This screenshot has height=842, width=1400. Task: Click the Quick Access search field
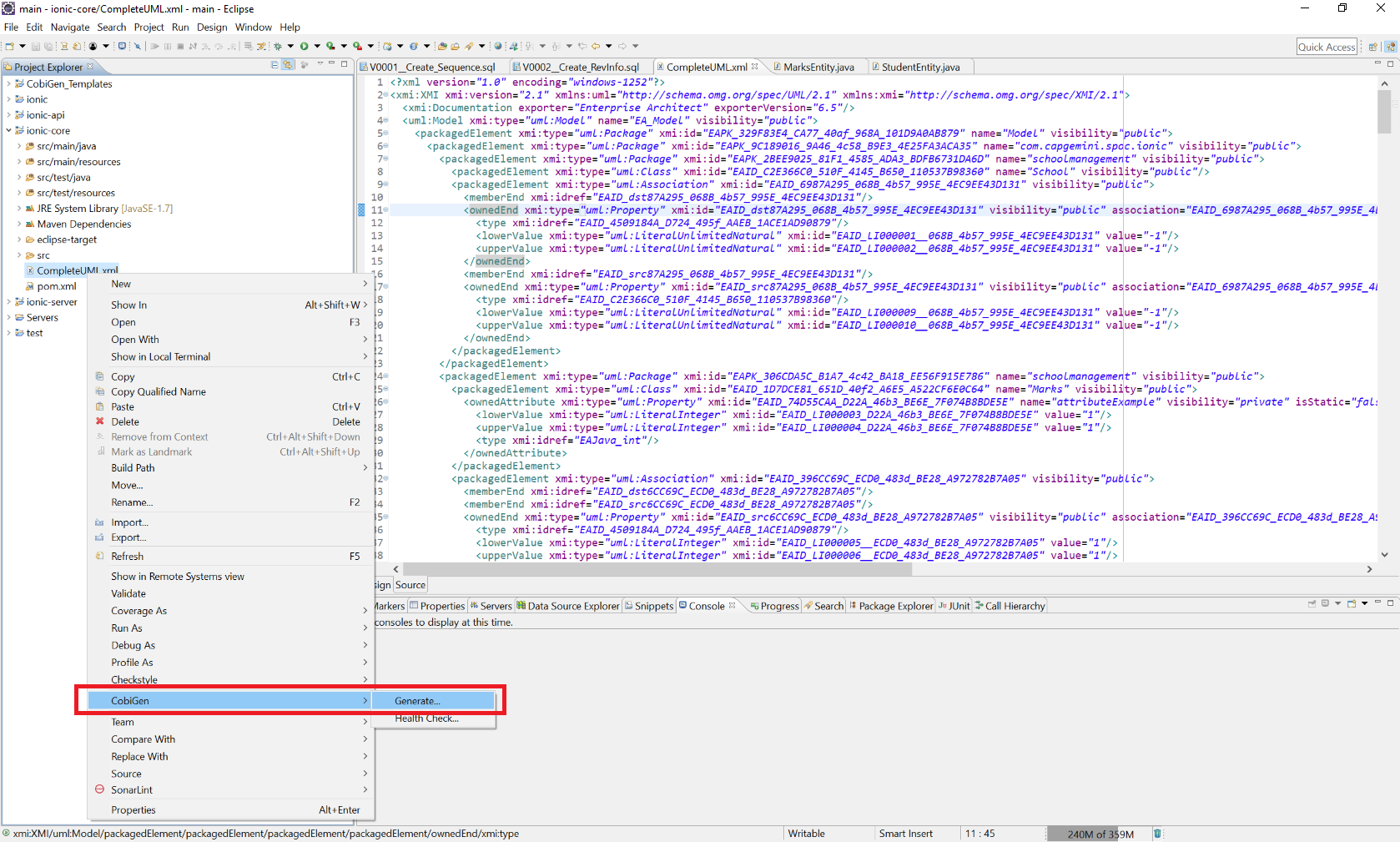click(x=1326, y=47)
